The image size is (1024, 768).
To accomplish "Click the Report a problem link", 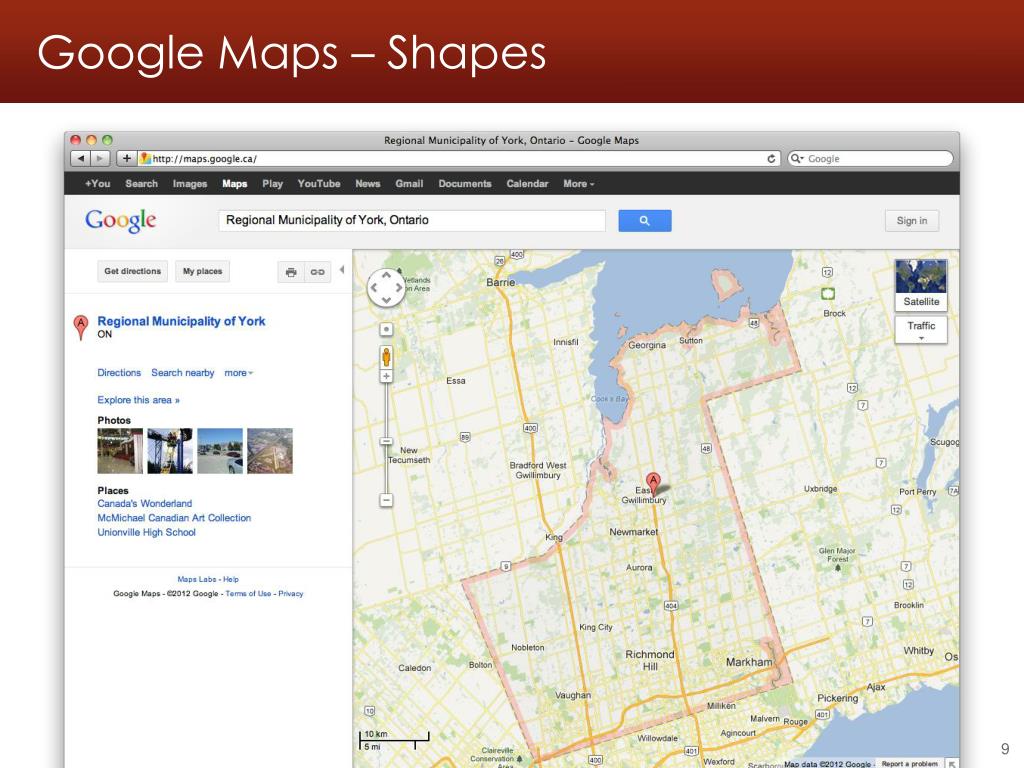I will 910,763.
